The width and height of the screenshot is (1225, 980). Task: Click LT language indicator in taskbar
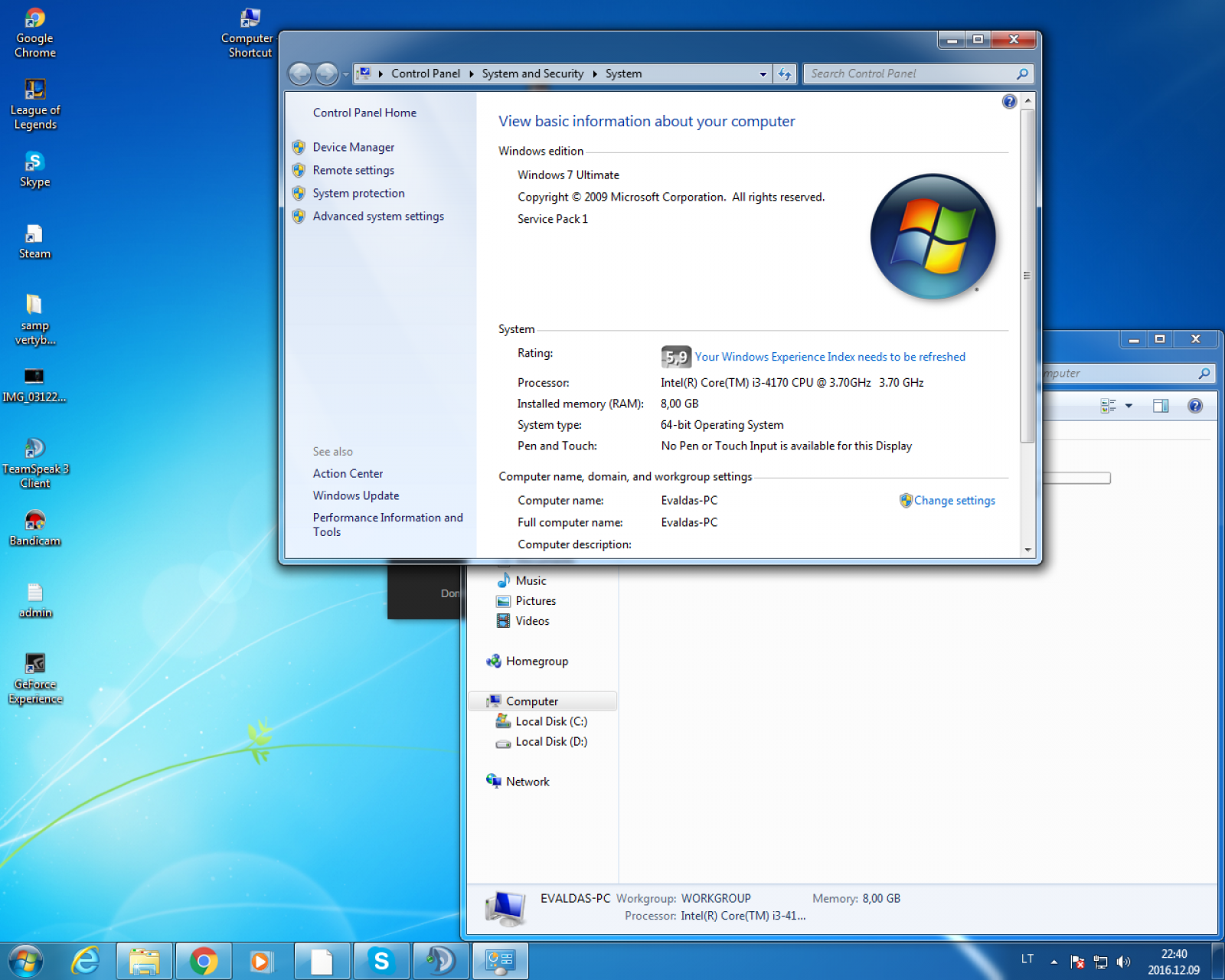1027,959
